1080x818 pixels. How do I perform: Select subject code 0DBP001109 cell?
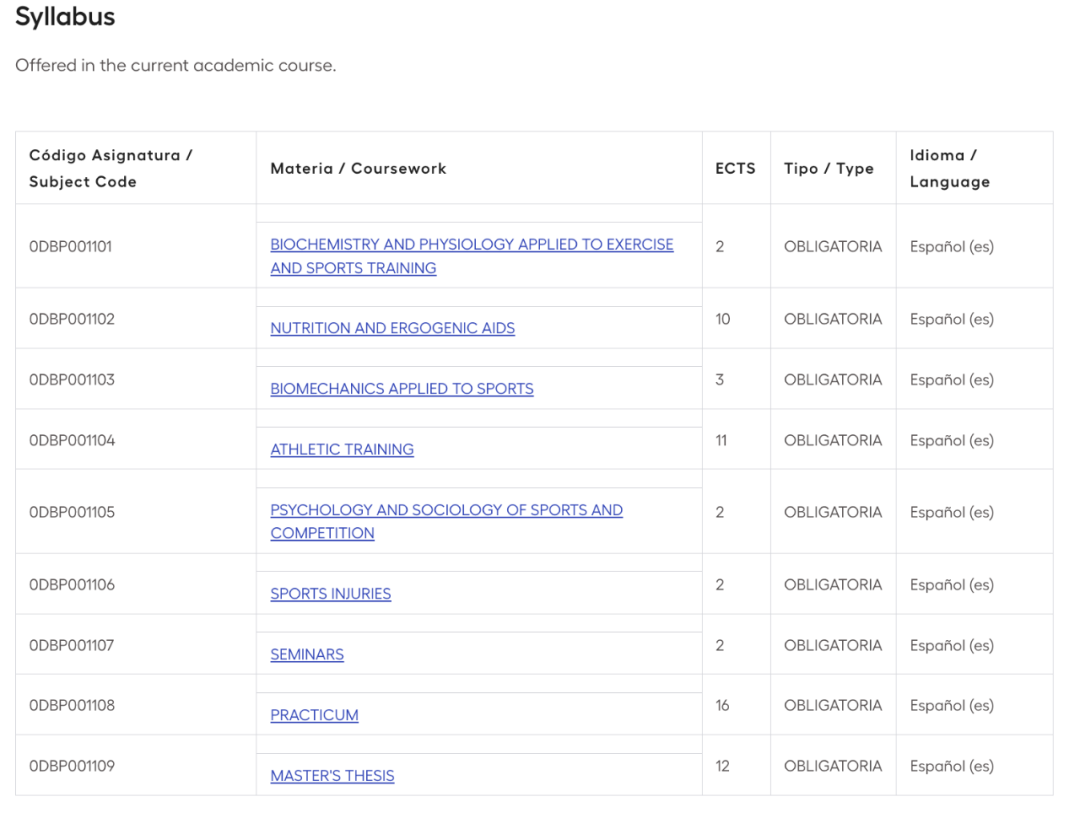click(x=71, y=766)
